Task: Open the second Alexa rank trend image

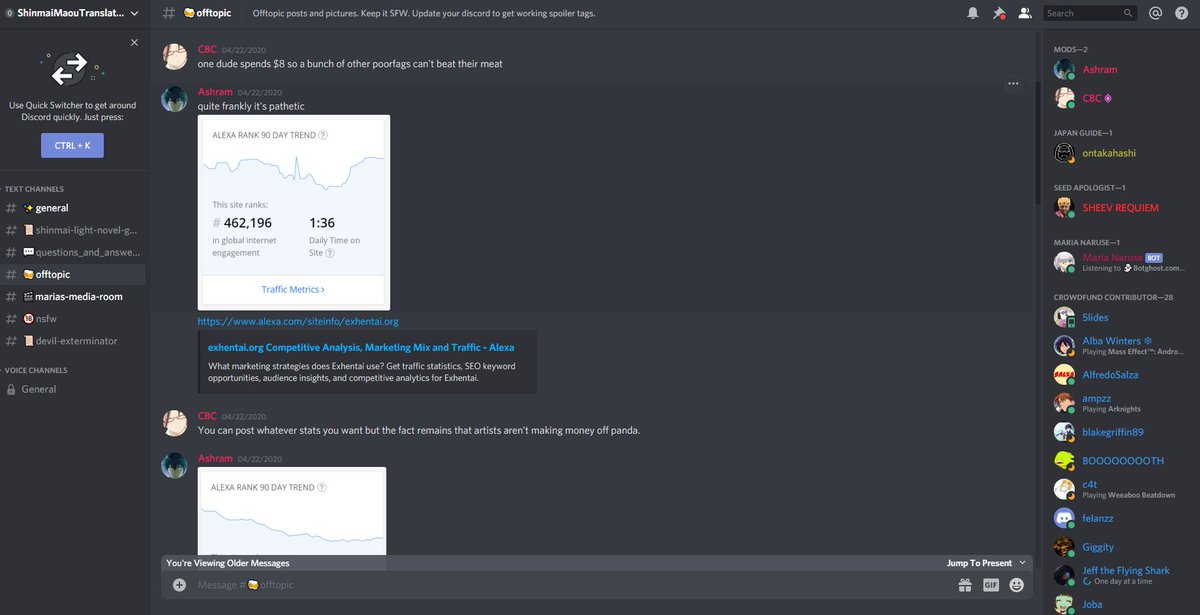Action: point(292,511)
